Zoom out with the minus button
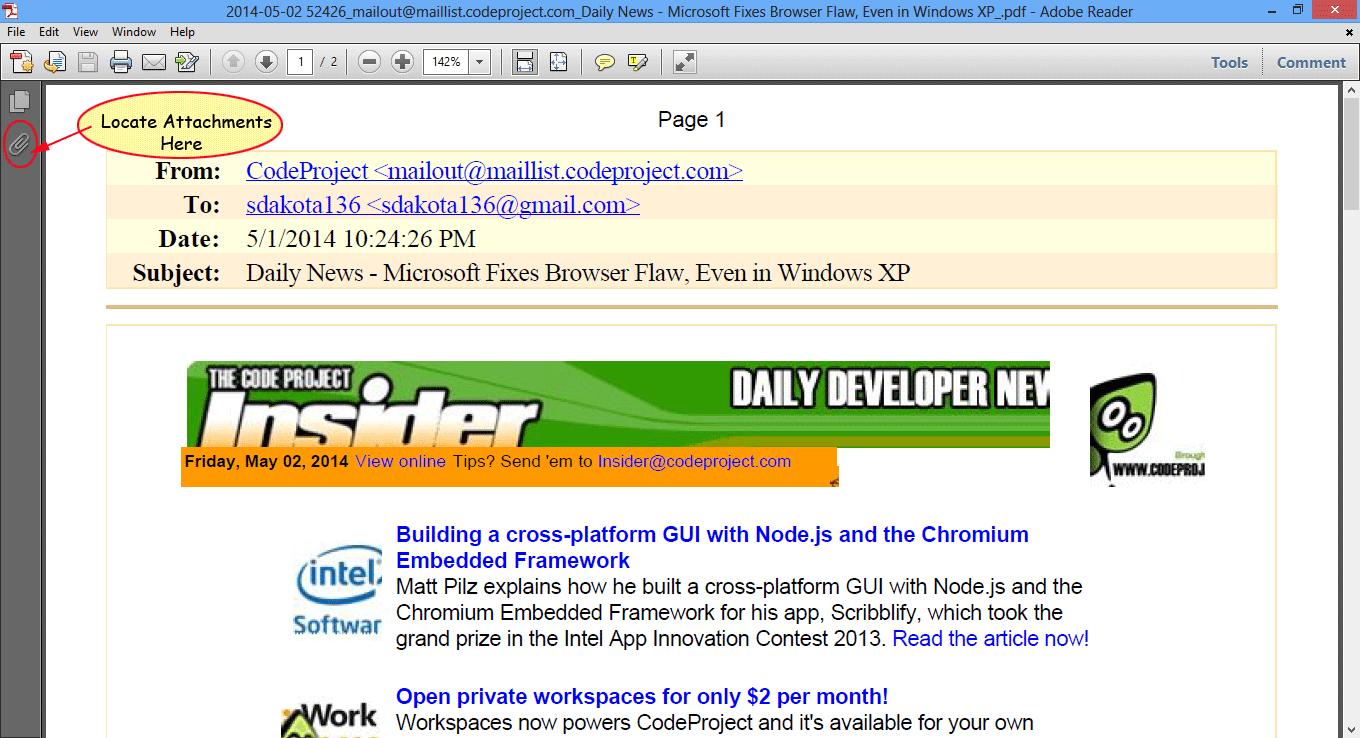Screen dimensions: 1360x738 point(370,62)
